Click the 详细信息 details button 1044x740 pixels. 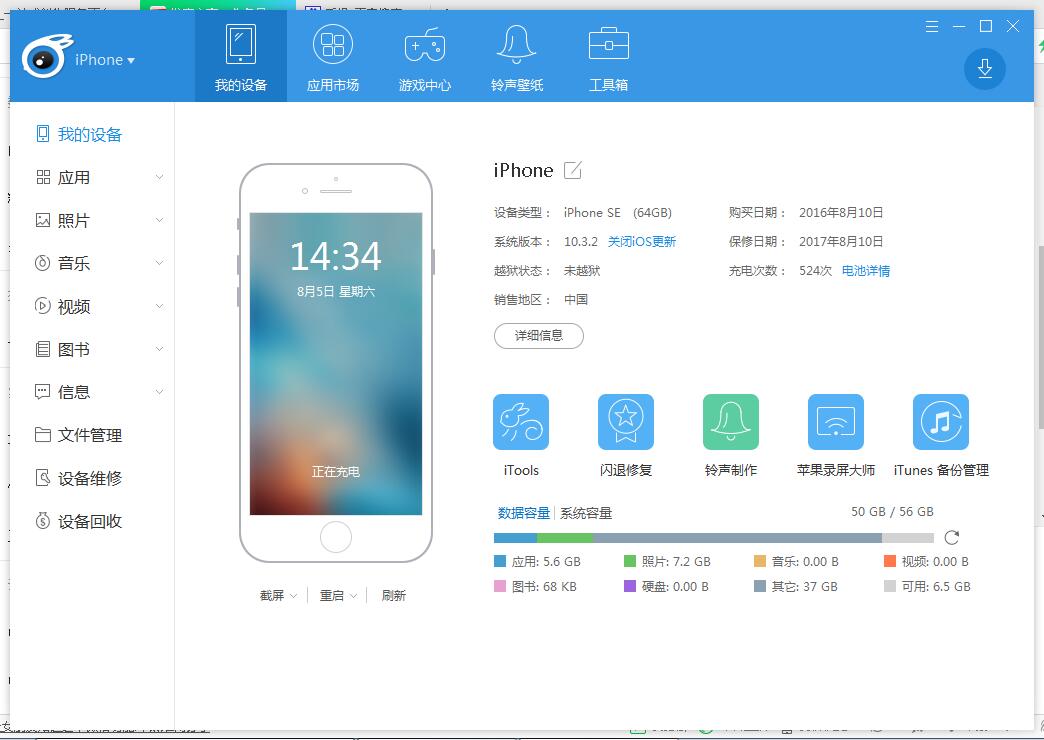tap(538, 336)
